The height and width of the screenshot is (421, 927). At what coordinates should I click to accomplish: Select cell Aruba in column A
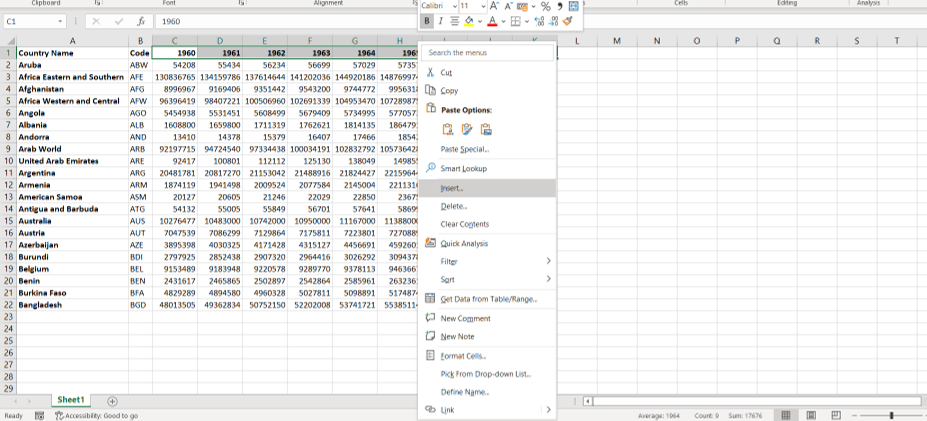[x=73, y=65]
